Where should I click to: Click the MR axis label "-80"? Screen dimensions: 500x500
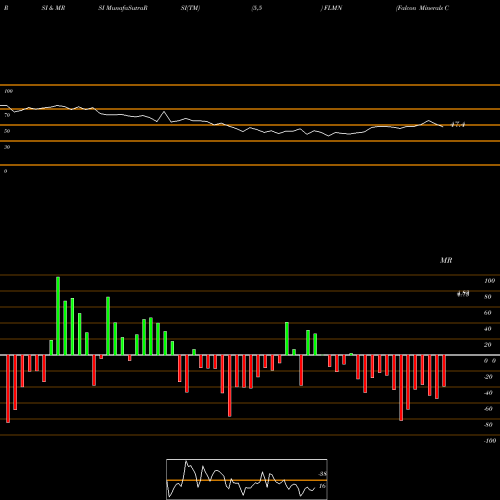[488, 425]
